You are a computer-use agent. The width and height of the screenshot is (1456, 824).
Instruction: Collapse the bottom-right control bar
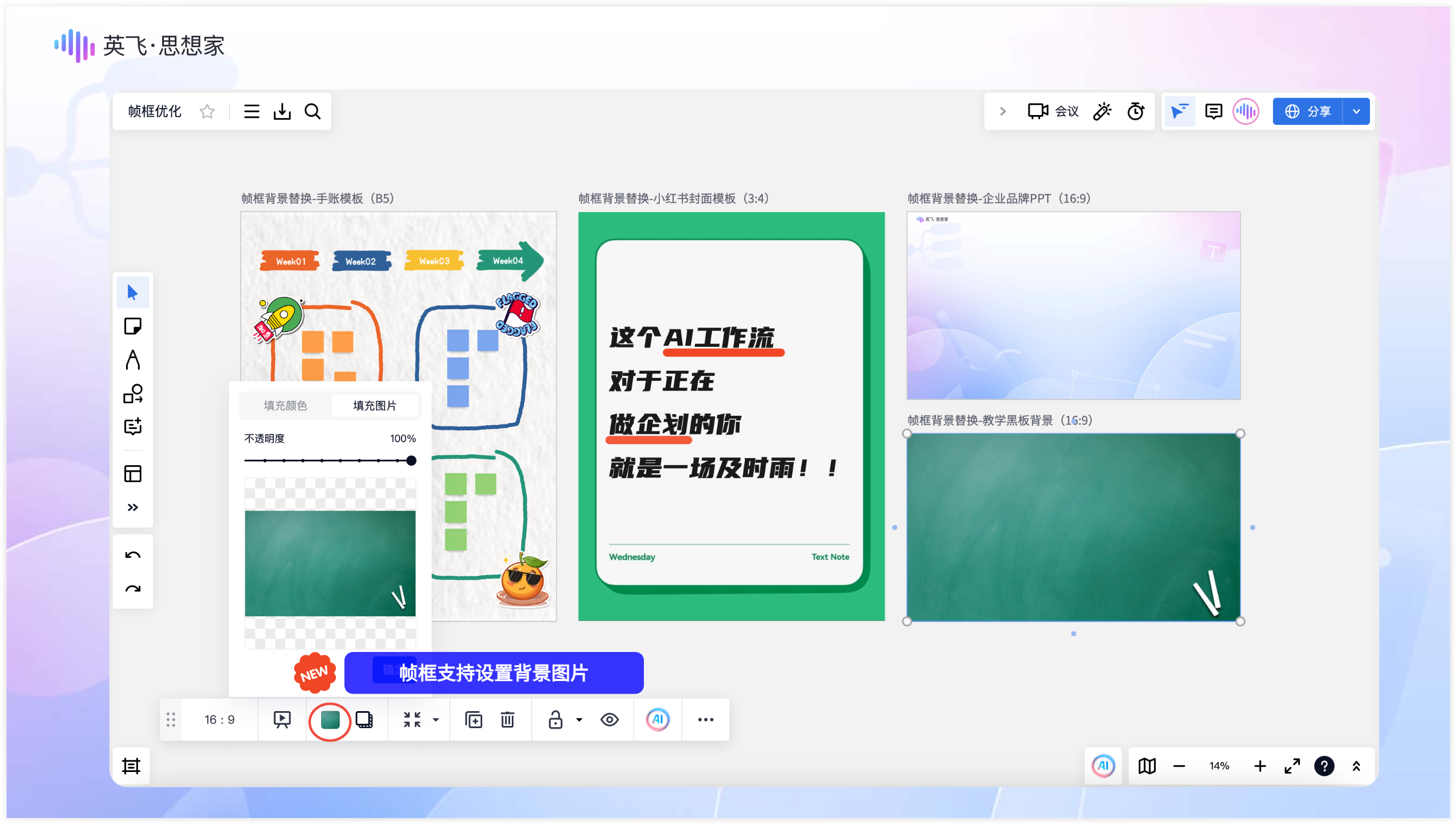point(1356,766)
